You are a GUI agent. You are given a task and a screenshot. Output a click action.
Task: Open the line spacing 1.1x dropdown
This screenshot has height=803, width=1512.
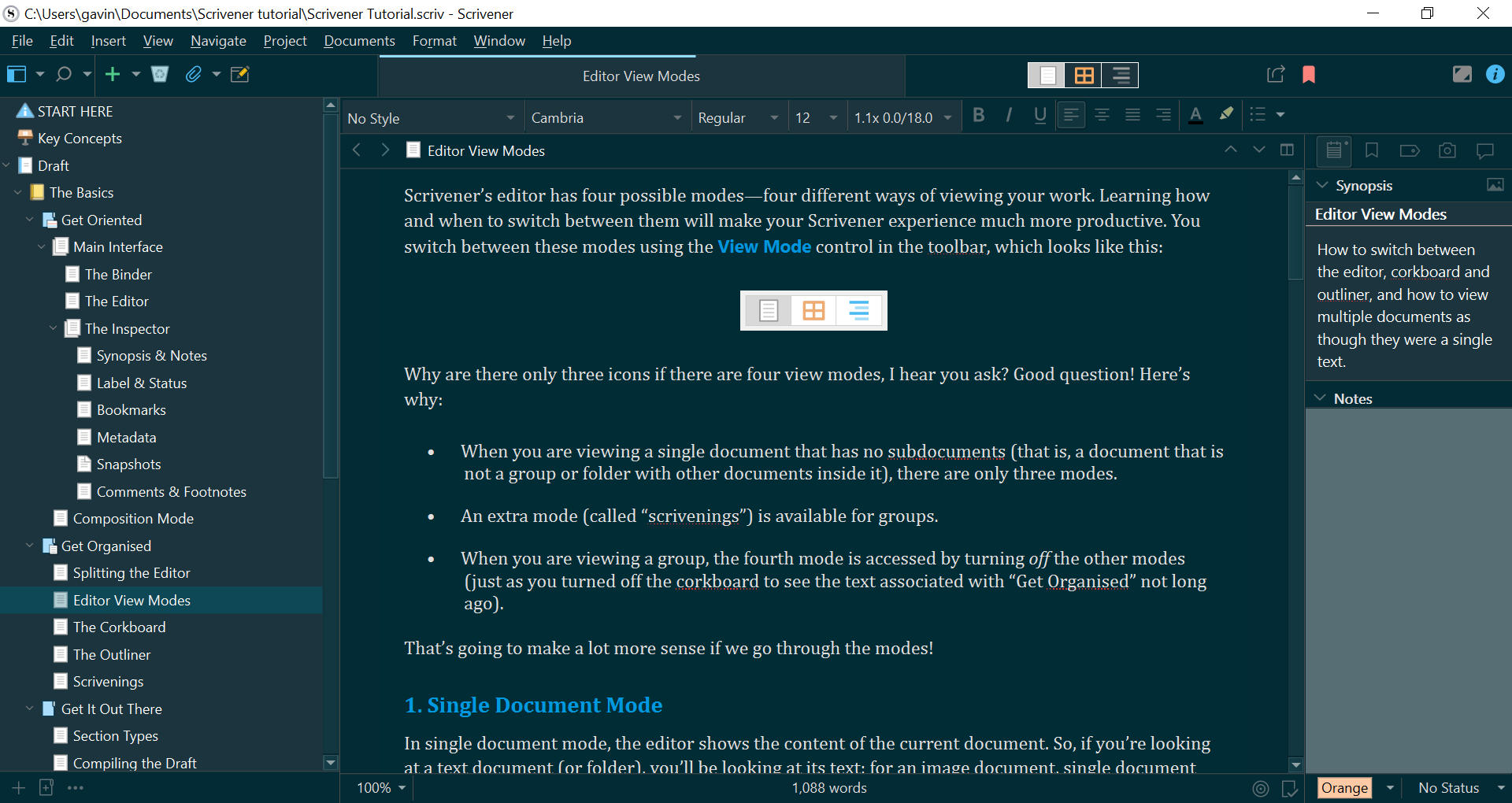coord(903,117)
